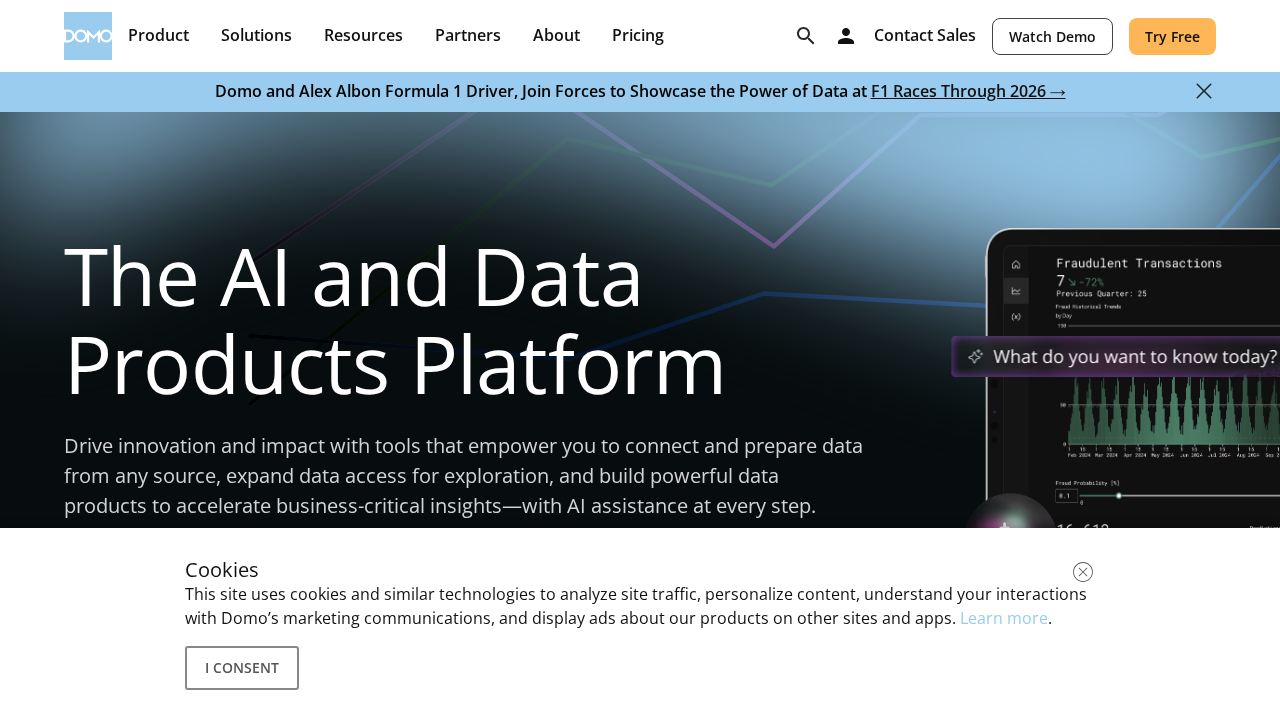Expand the Resources dropdown
Screen dimensions: 1280x720
(363, 33)
